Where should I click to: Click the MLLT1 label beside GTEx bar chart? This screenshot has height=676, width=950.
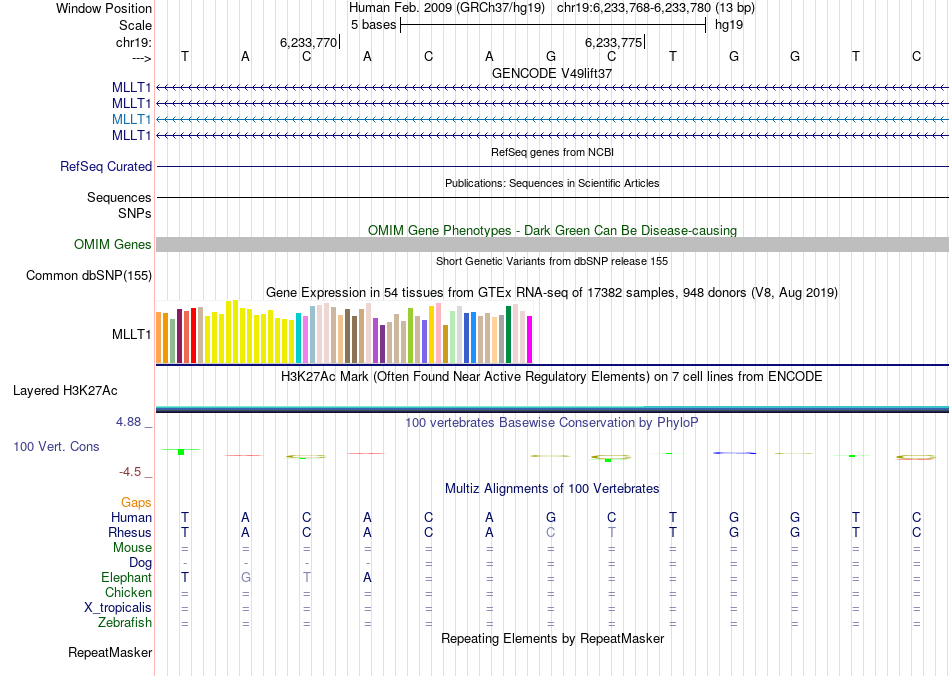131,334
